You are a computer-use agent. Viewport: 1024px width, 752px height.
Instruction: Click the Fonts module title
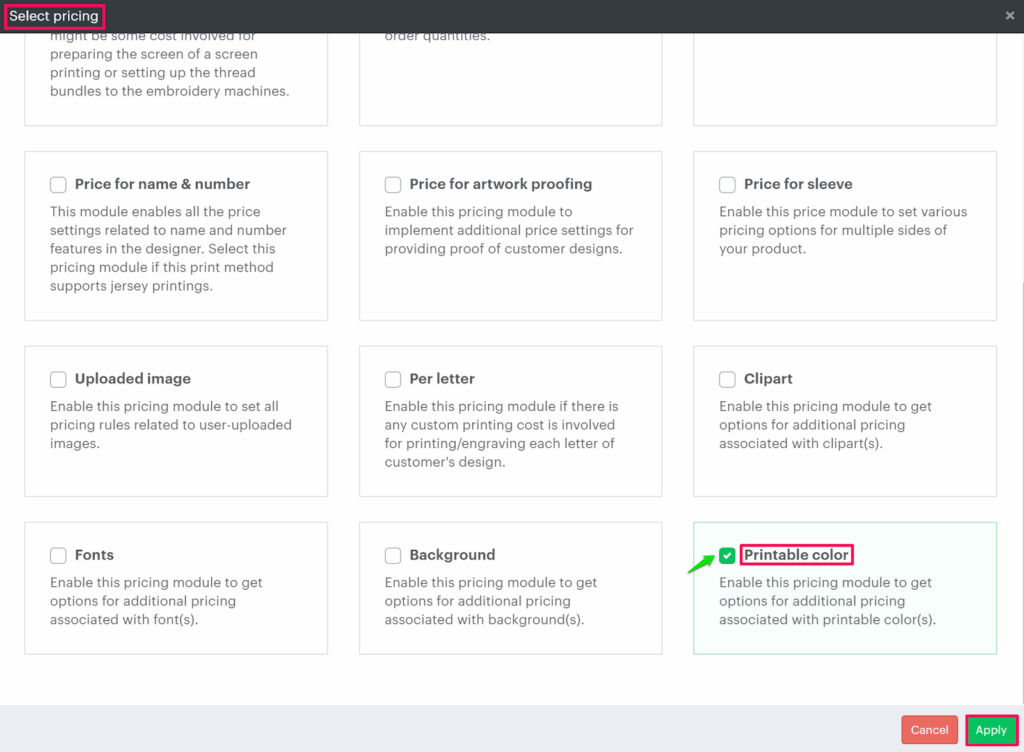pyautogui.click(x=94, y=555)
